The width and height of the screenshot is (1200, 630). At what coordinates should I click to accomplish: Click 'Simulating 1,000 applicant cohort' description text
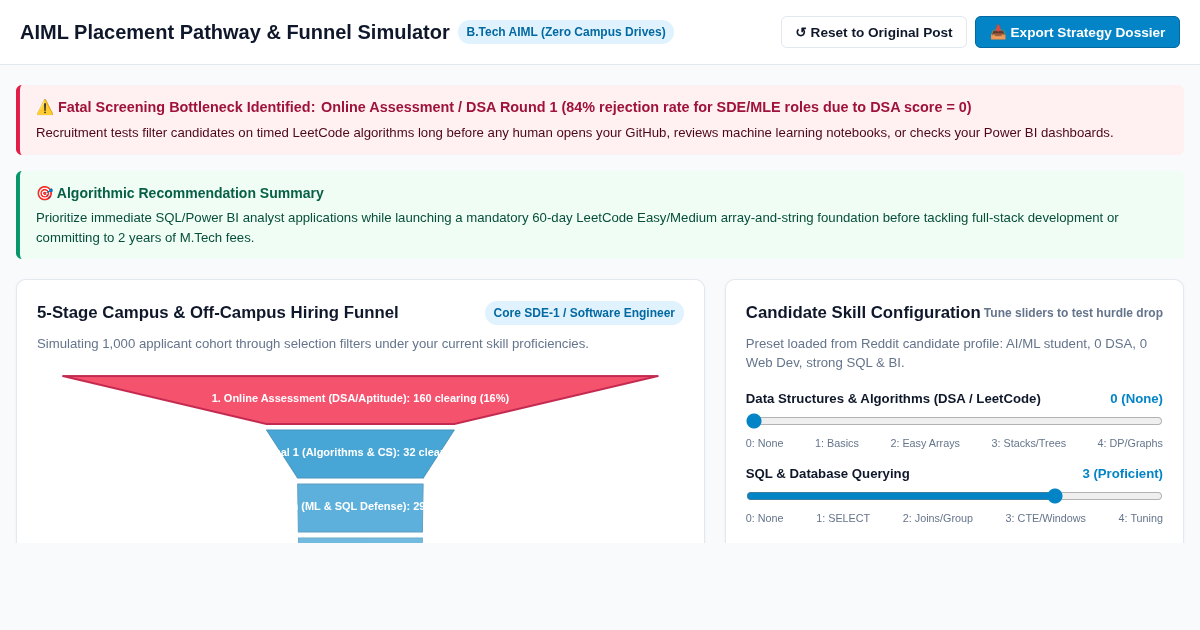[x=313, y=343]
